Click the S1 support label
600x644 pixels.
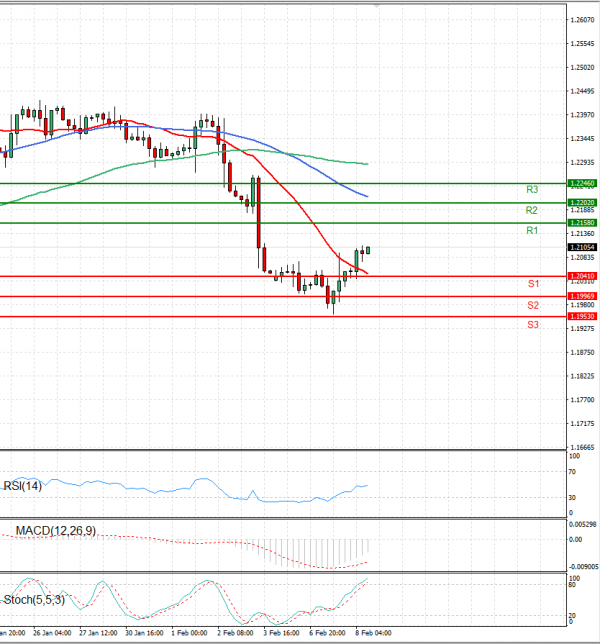pyautogui.click(x=533, y=283)
